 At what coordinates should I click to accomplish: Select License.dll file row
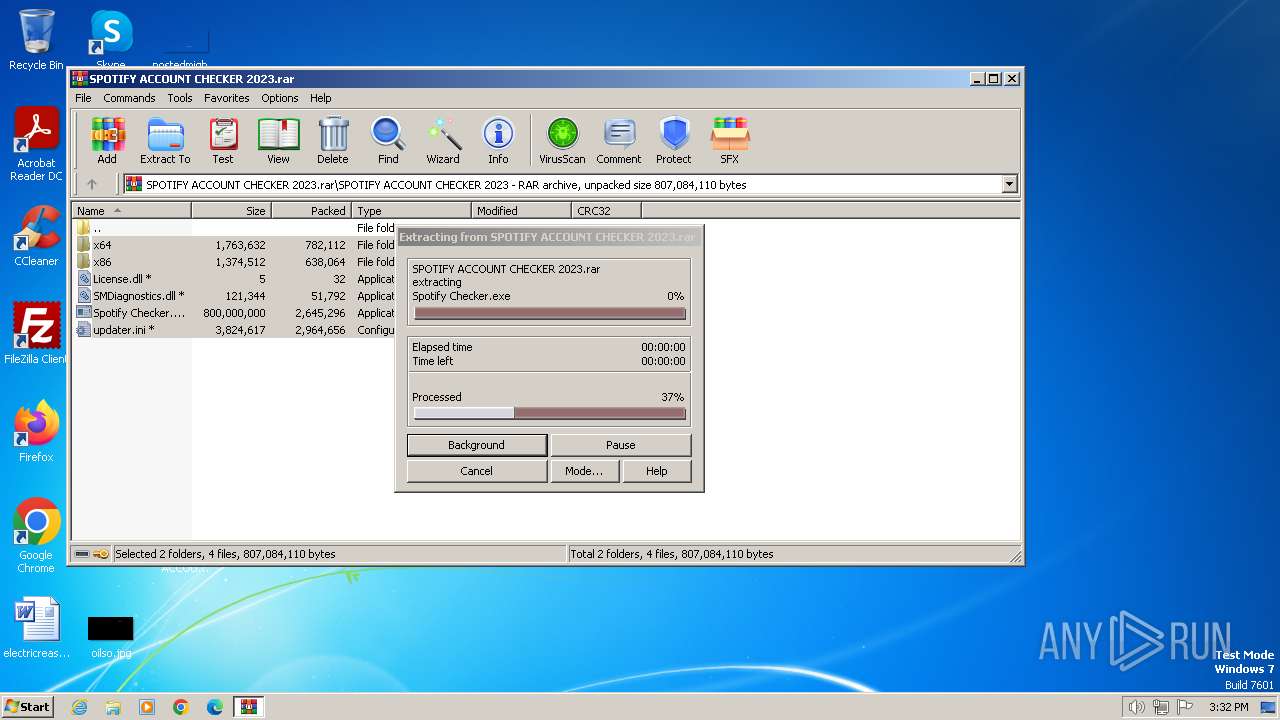235,279
